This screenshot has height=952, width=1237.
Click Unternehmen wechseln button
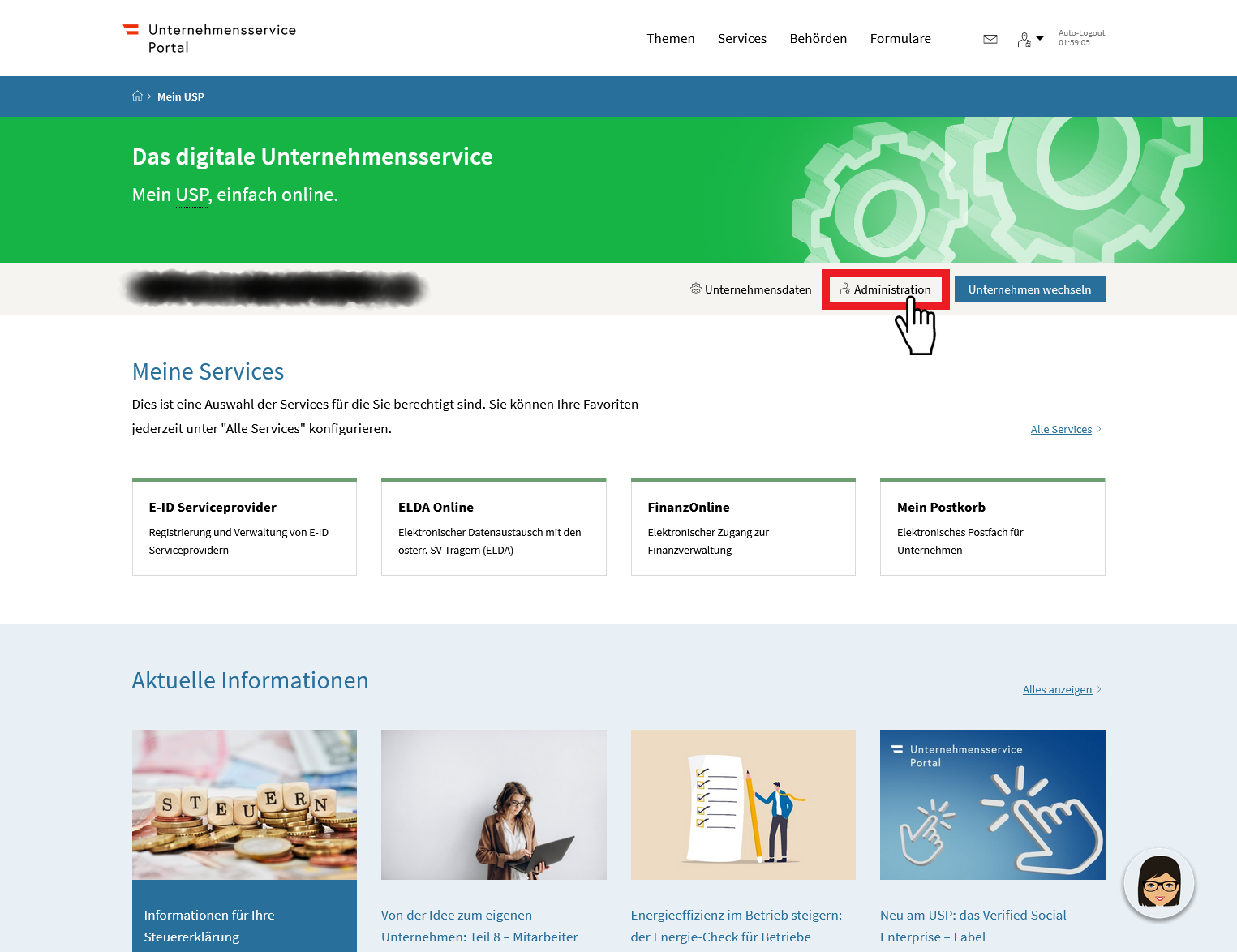(1030, 289)
